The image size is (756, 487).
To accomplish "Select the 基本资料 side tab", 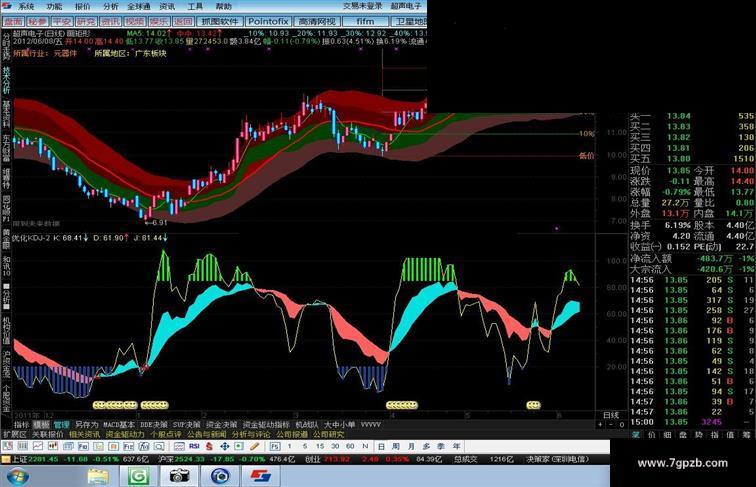I will tap(6, 114).
